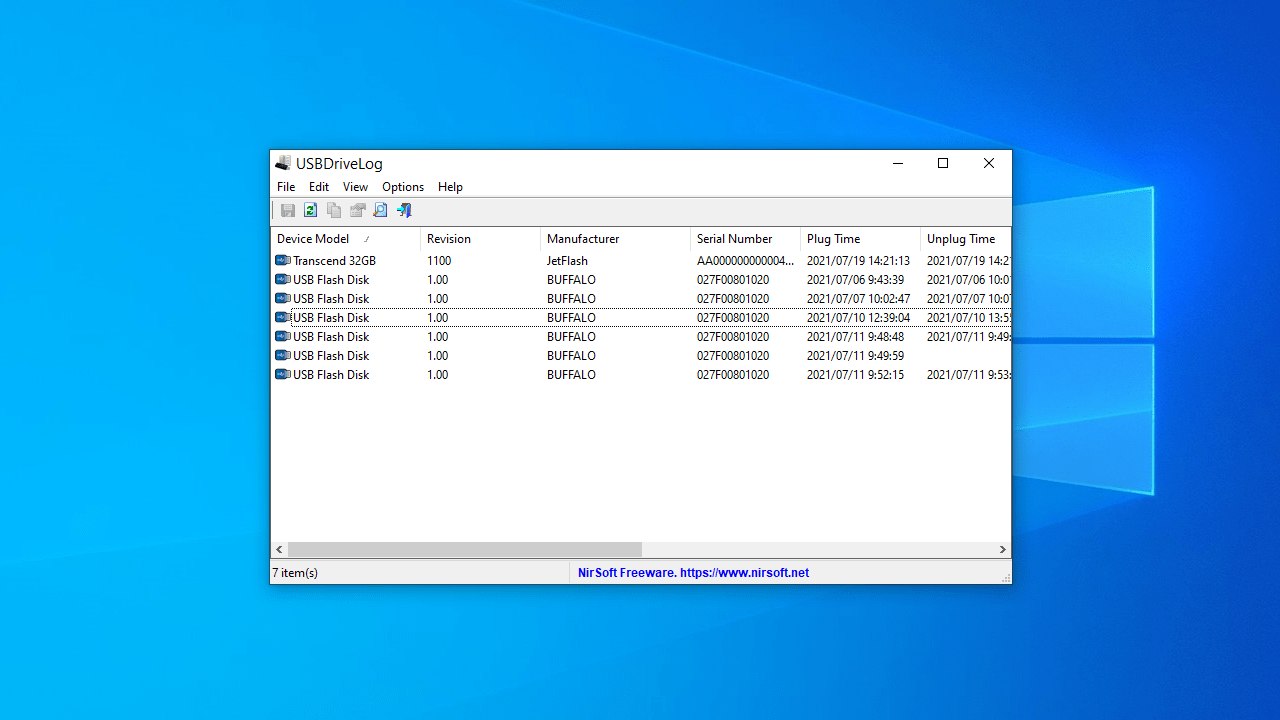Screen dimensions: 1280x720
Task: Click revision 1.00 in the 10:02:47 row
Action: click(437, 299)
